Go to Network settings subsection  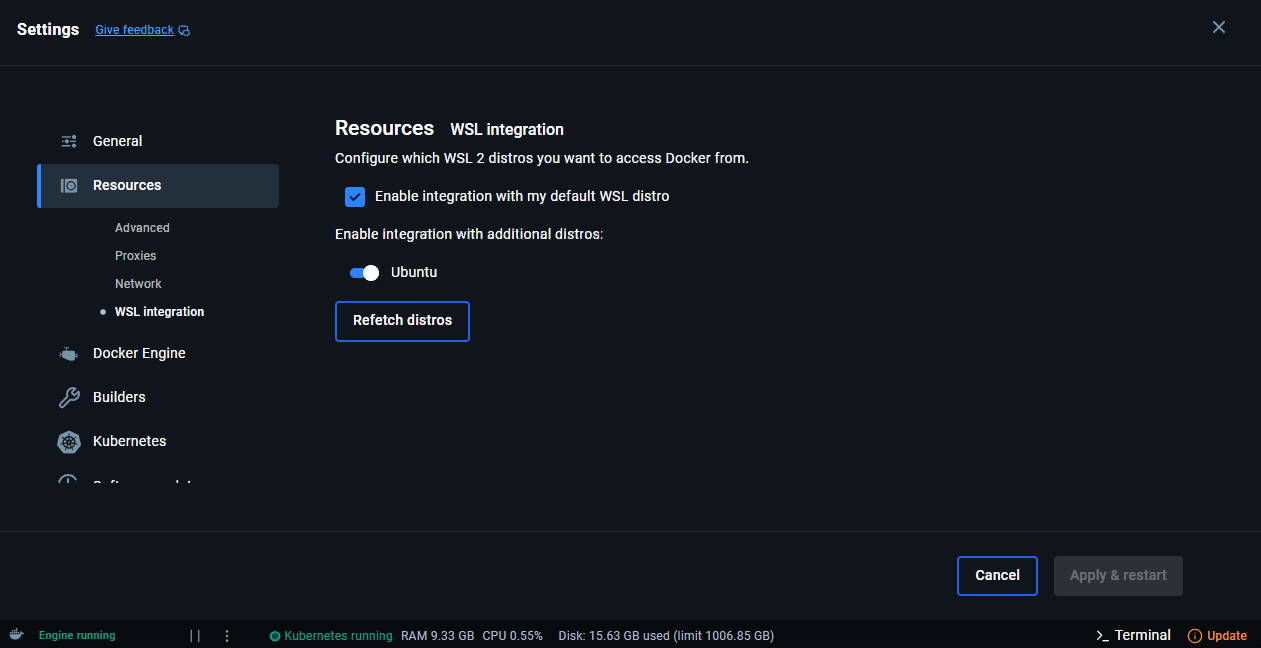138,284
